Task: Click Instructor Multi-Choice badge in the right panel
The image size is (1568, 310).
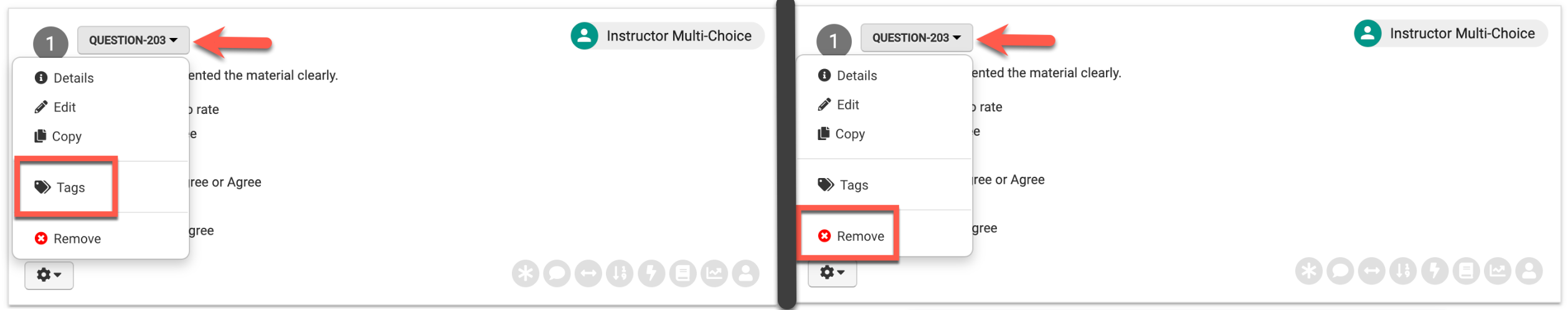Action: point(1450,34)
